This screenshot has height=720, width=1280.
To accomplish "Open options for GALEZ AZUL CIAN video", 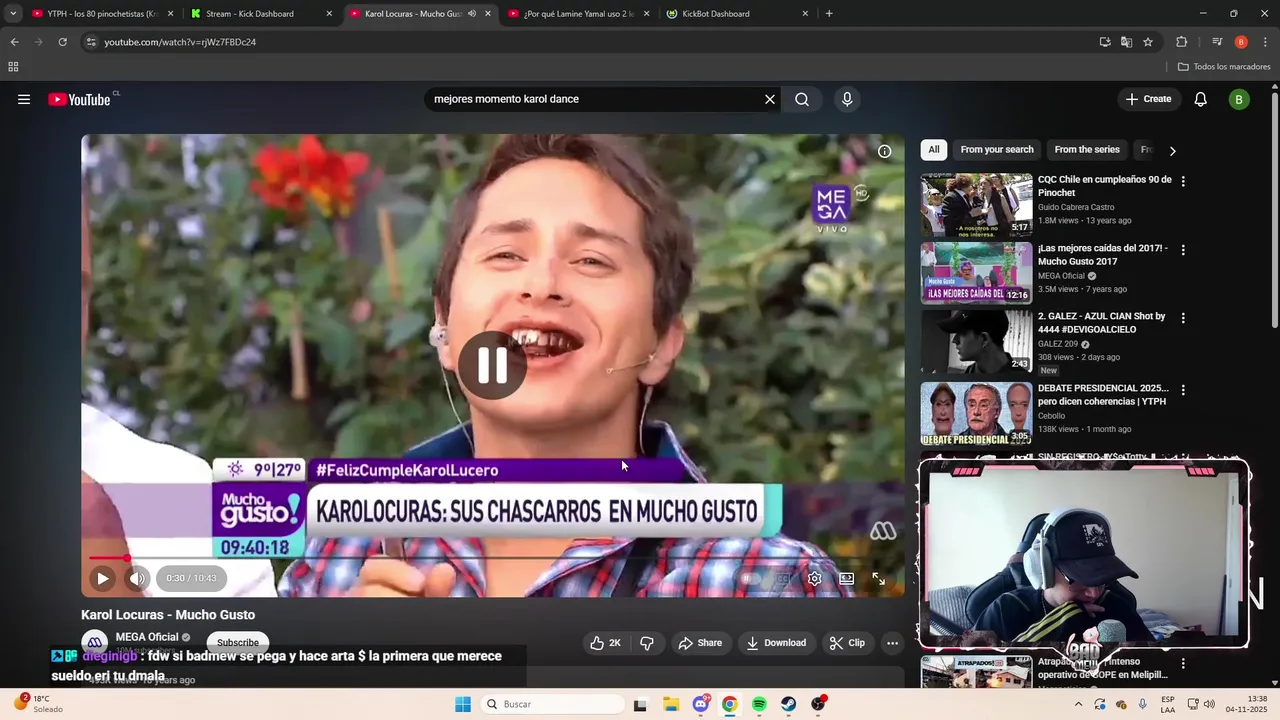I will [x=1183, y=318].
